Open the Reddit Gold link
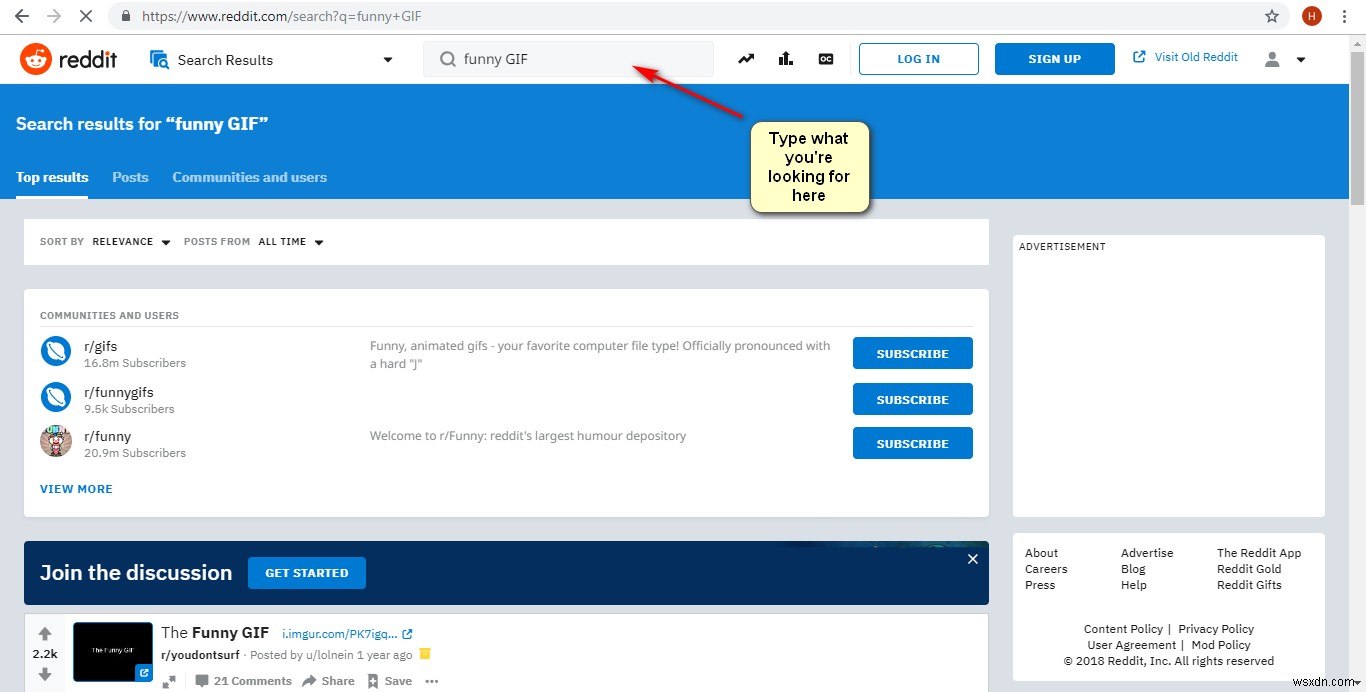 (1249, 569)
